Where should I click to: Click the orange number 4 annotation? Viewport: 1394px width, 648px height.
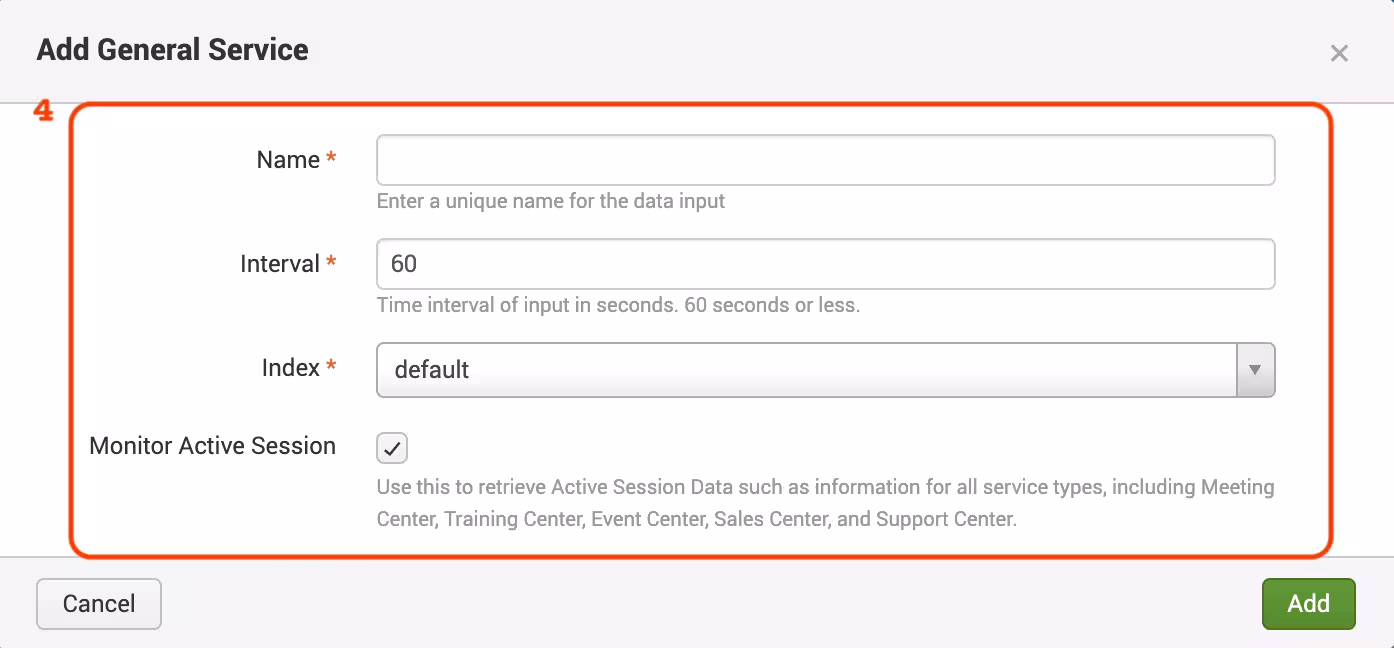pyautogui.click(x=43, y=112)
